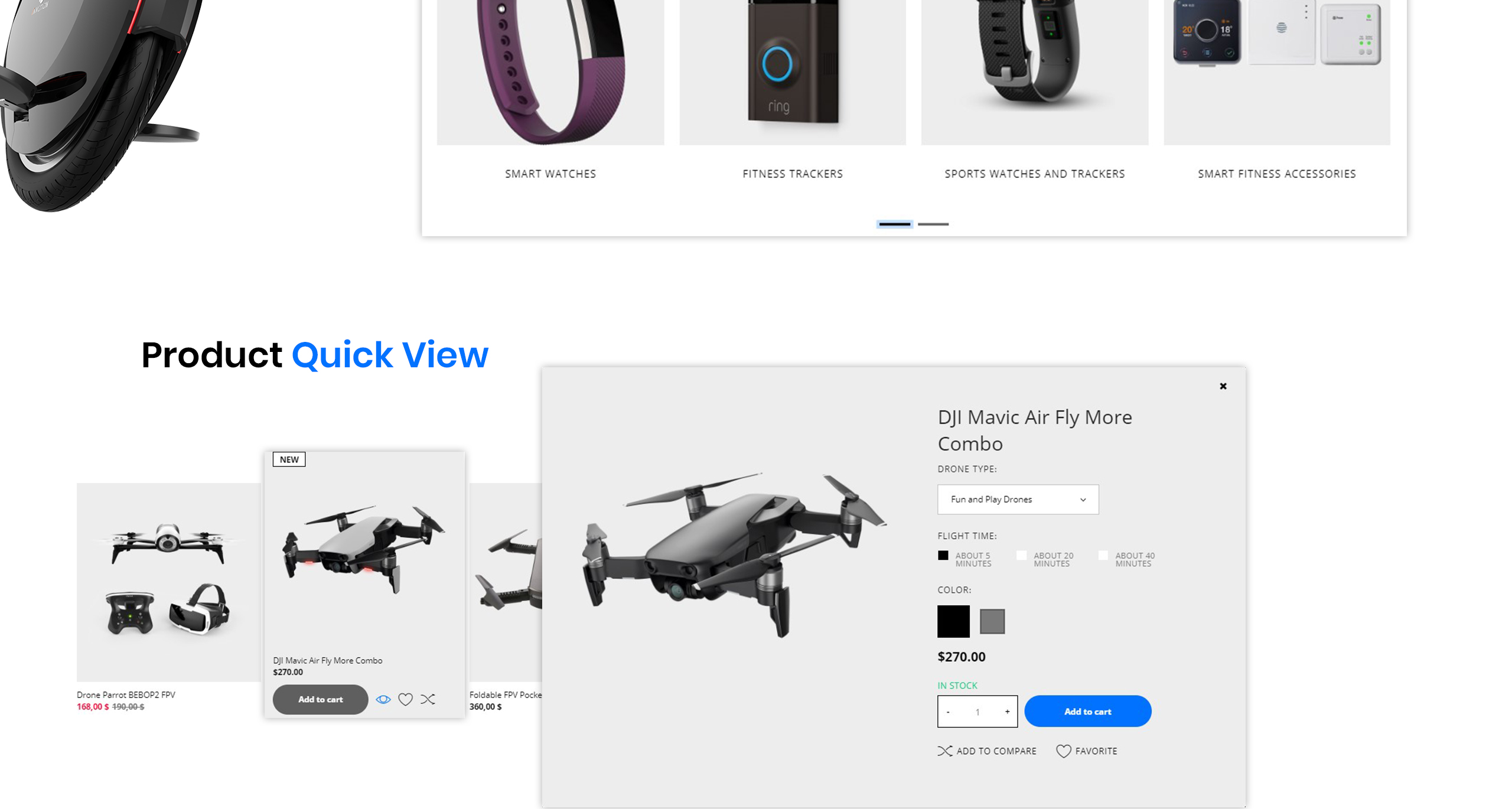Click the quick view eye icon
The width and height of the screenshot is (1512, 809).
click(x=383, y=699)
